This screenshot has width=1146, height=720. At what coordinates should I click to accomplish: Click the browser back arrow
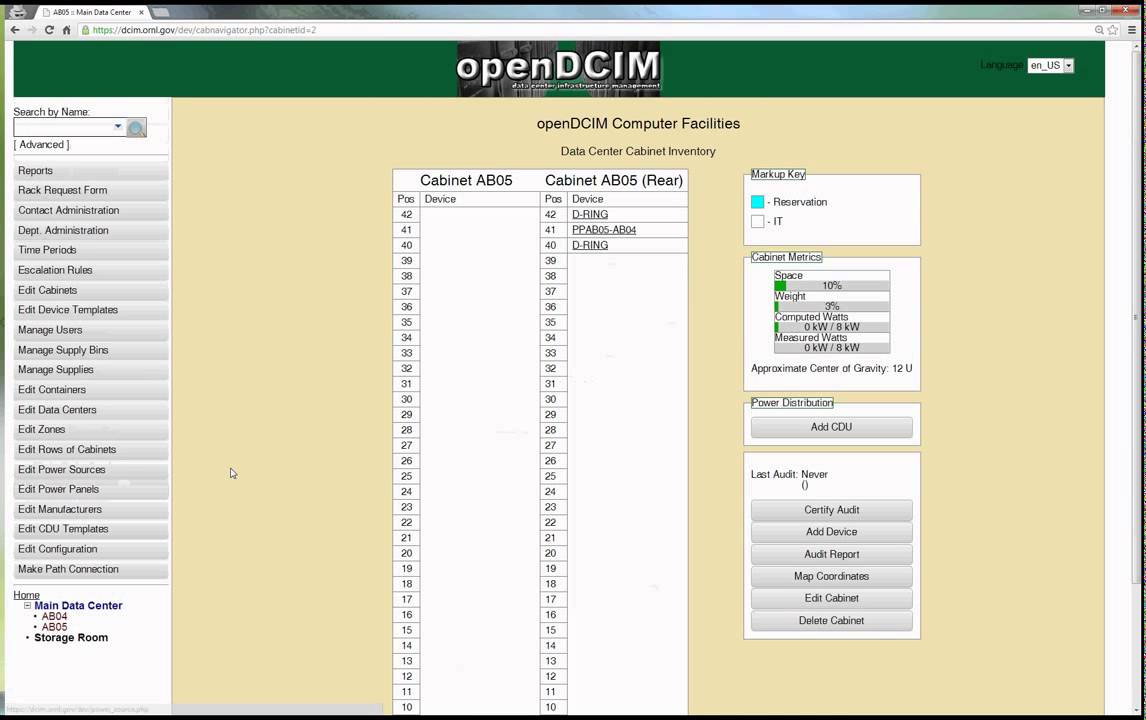[15, 30]
